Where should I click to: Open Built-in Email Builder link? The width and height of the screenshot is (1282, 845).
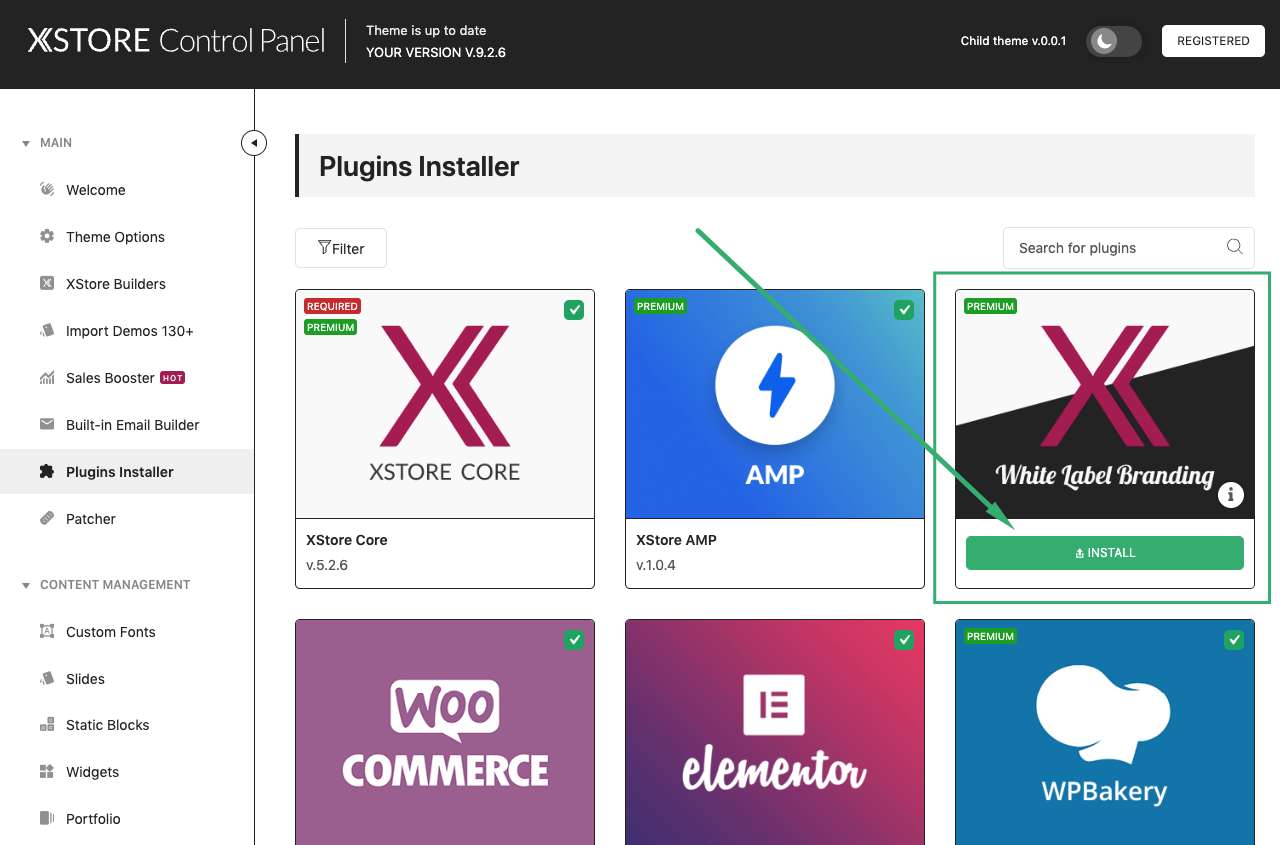coord(133,425)
